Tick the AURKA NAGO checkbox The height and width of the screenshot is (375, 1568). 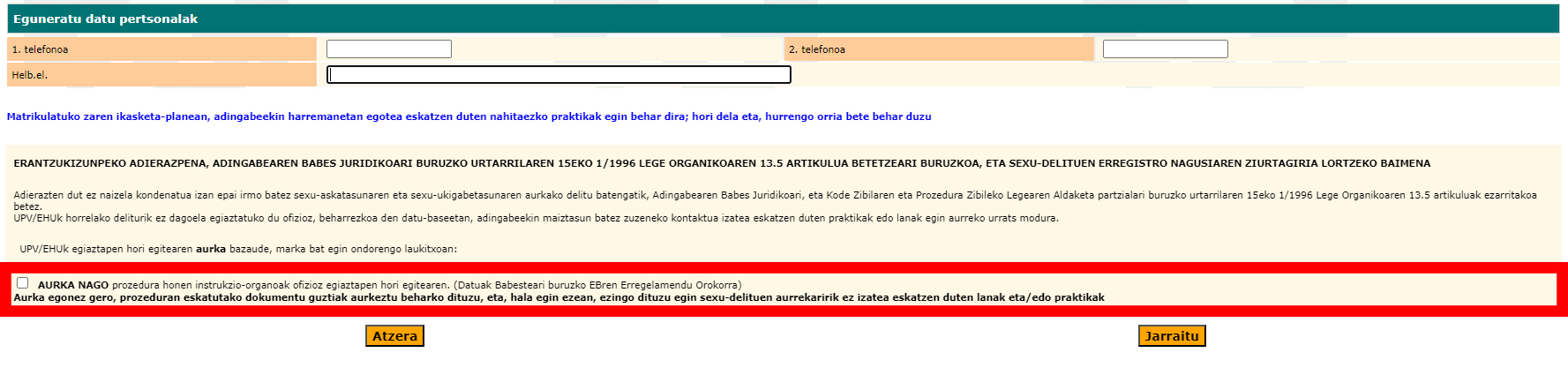[23, 283]
